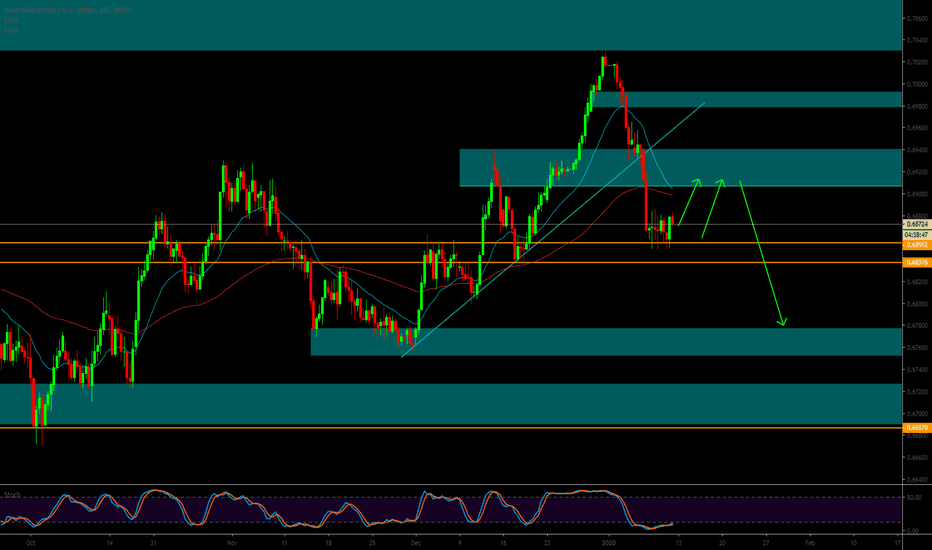Click the 80.00 level on Stoch scale
The image size is (932, 550).
(912, 497)
